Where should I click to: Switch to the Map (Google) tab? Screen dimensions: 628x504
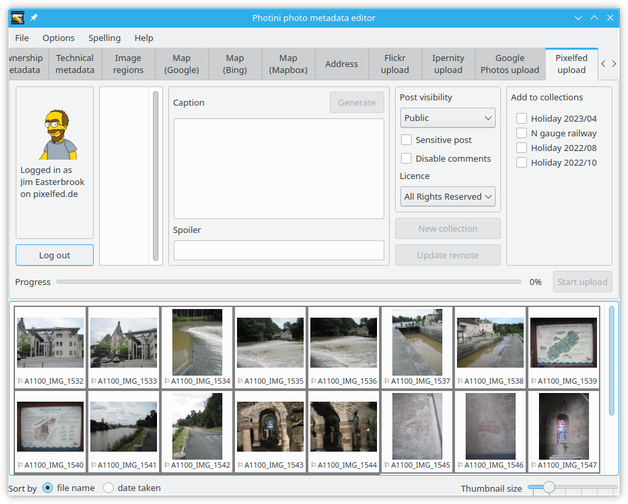[181, 64]
